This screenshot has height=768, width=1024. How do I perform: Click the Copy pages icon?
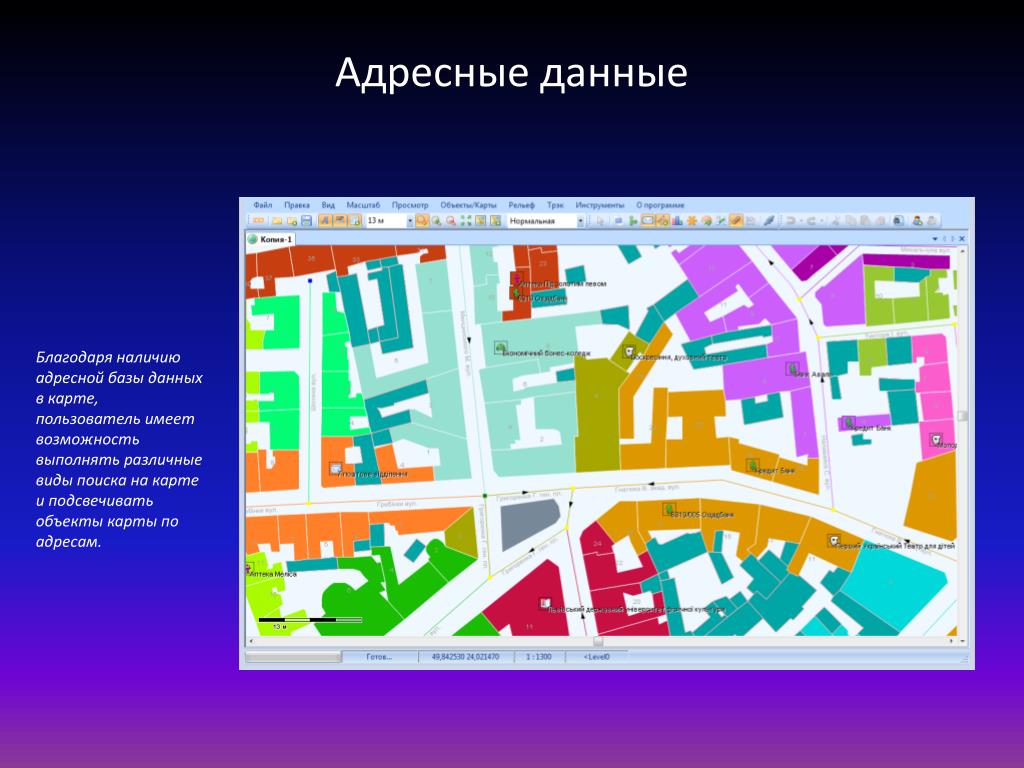(x=850, y=221)
